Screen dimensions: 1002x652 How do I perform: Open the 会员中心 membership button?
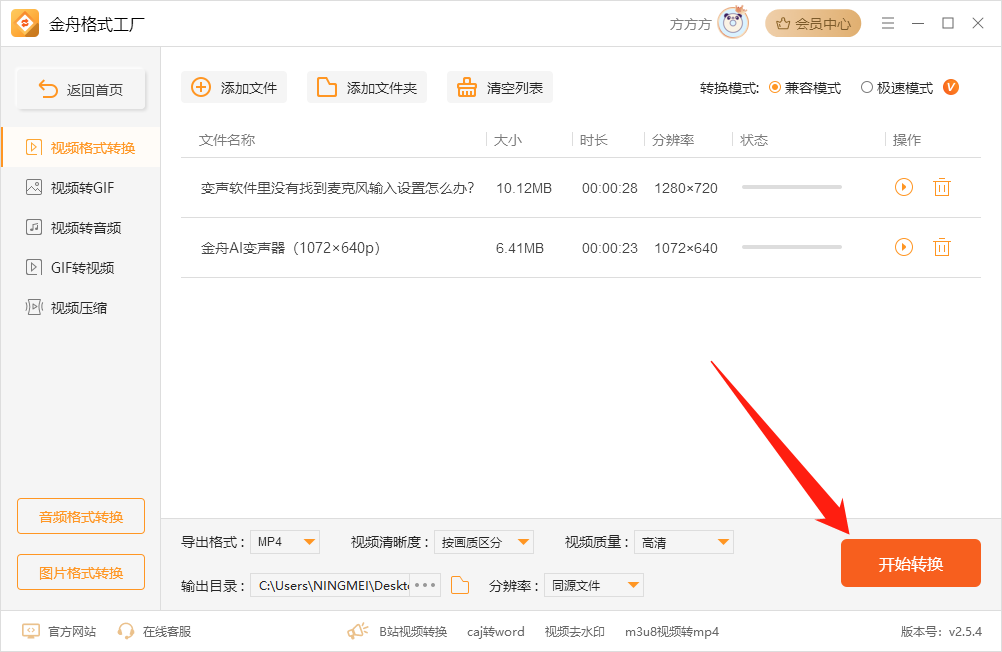click(813, 22)
